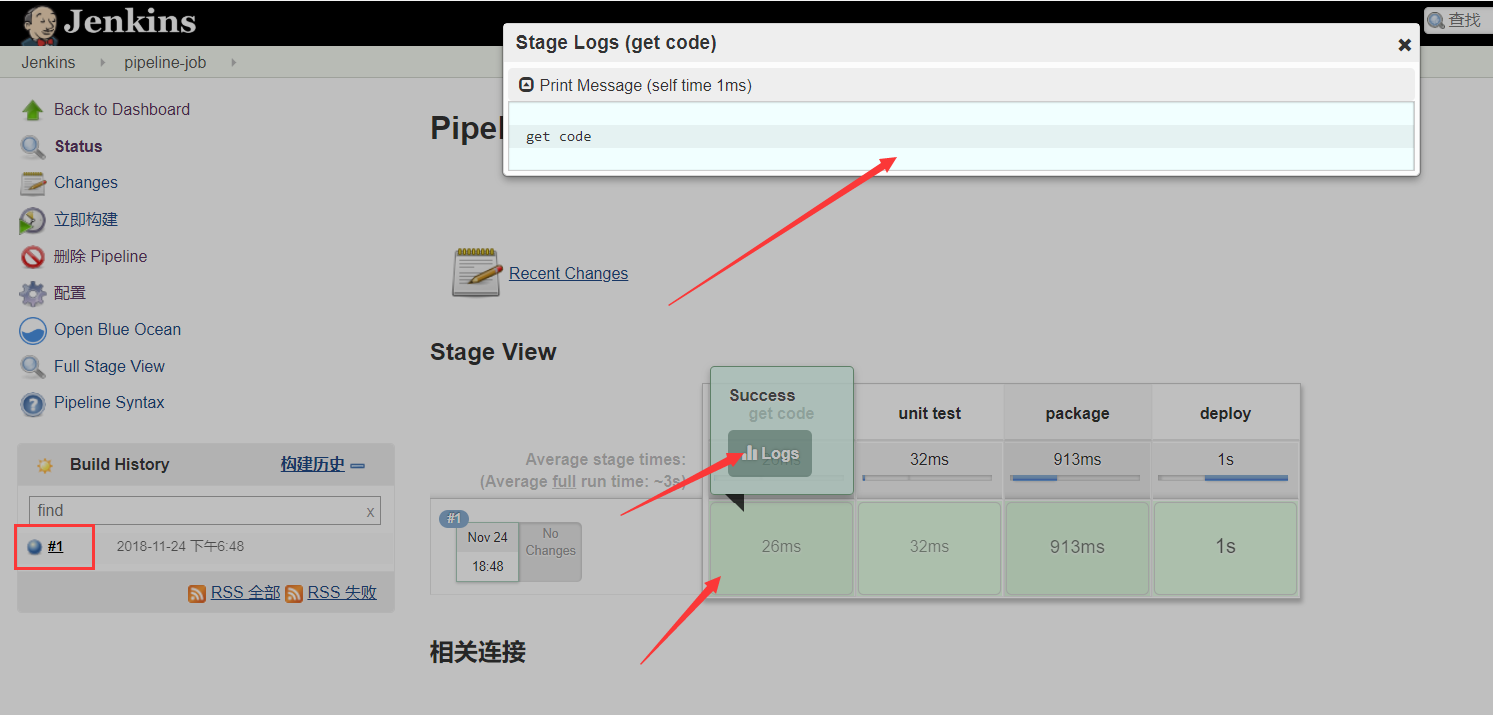The image size is (1493, 715).
Task: Open RSS 全部 feed icon
Action: [x=197, y=592]
